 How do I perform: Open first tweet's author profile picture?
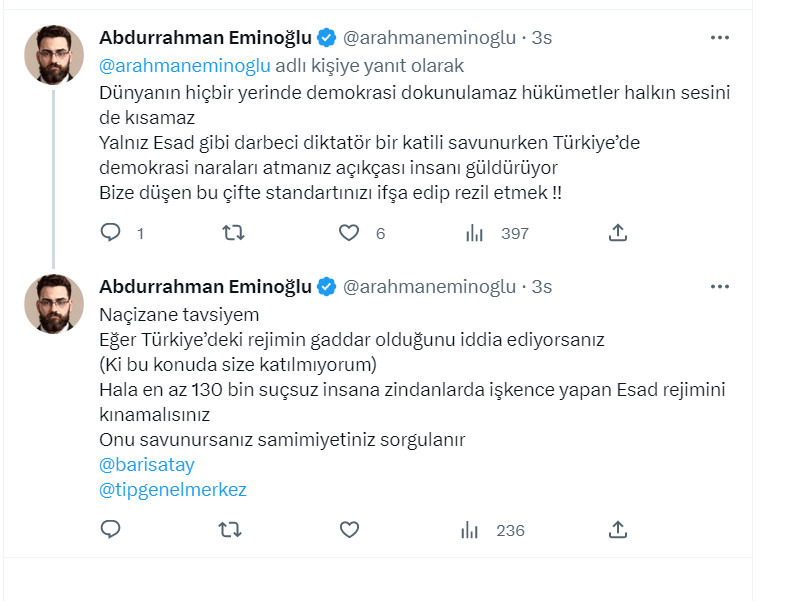pos(54,55)
